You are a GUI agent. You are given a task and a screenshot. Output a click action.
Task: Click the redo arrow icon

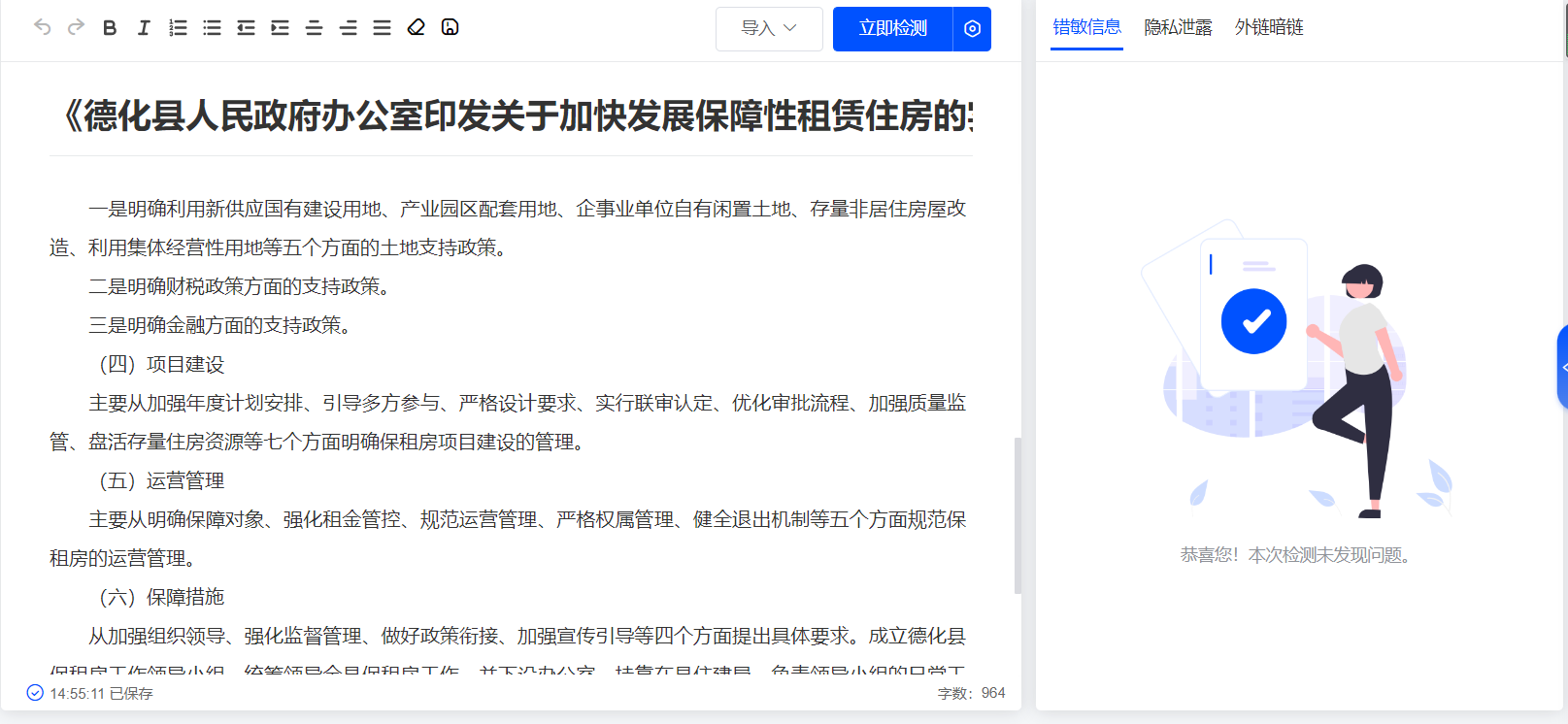coord(76,27)
